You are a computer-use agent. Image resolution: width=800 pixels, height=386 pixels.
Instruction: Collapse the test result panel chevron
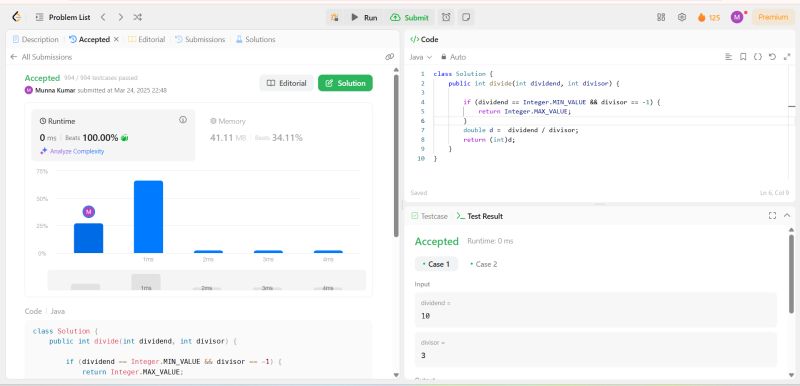[787, 216]
